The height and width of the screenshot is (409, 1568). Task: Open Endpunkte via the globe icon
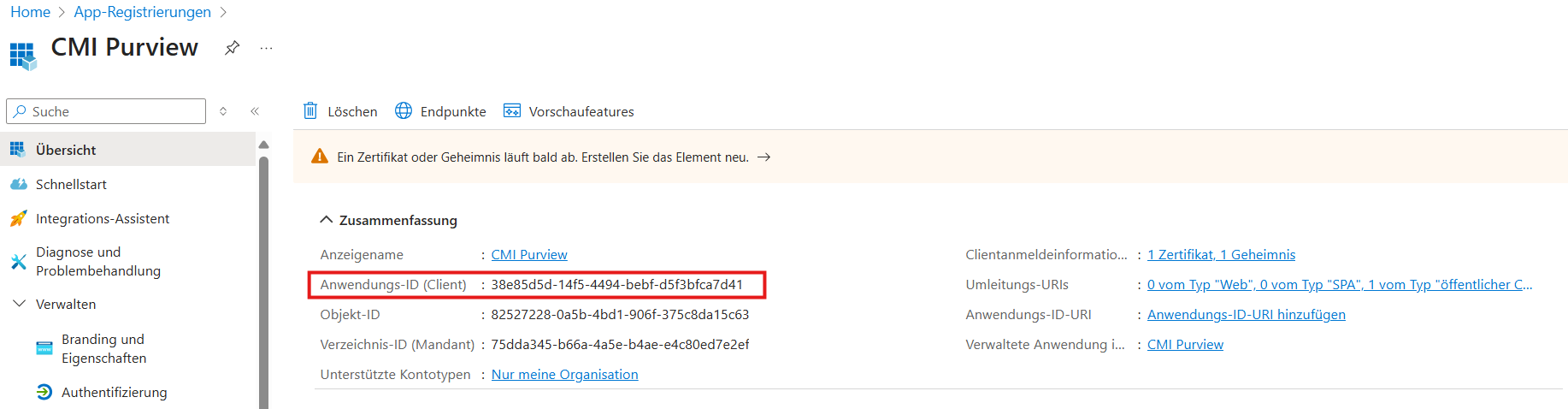tap(404, 111)
